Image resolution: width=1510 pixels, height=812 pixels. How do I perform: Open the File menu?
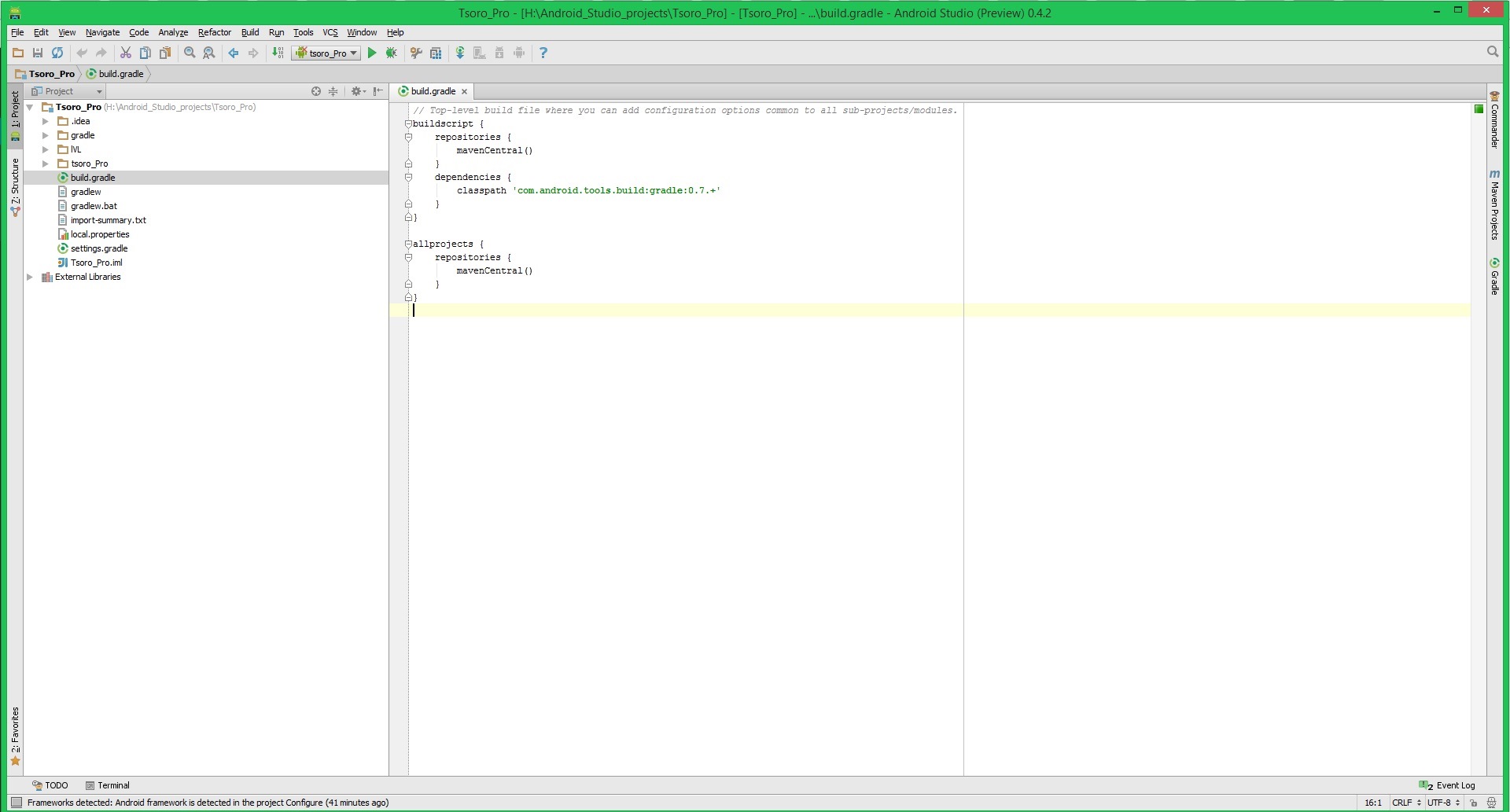[17, 32]
